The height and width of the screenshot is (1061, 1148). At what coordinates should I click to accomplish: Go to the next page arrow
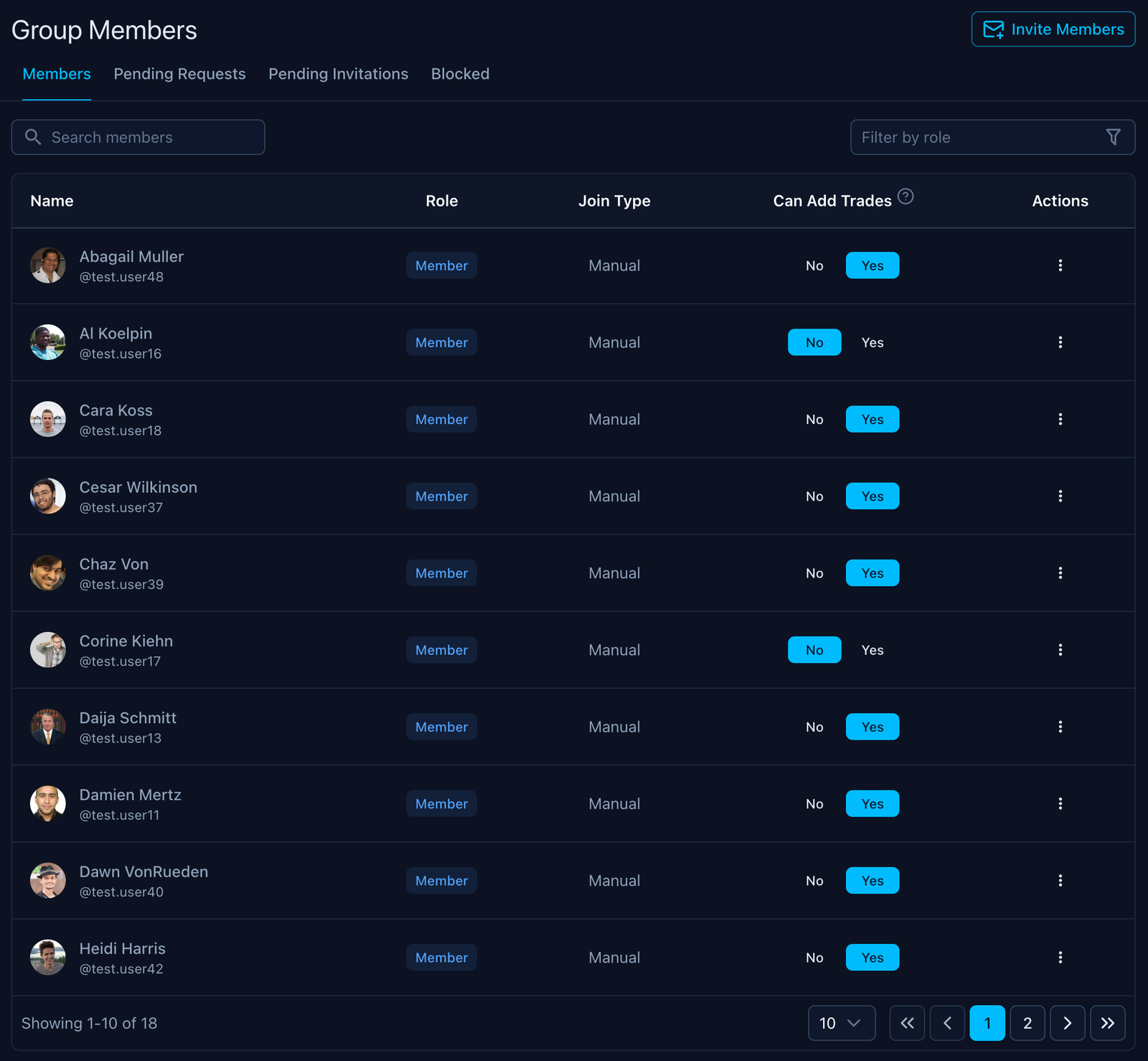[x=1067, y=1023]
